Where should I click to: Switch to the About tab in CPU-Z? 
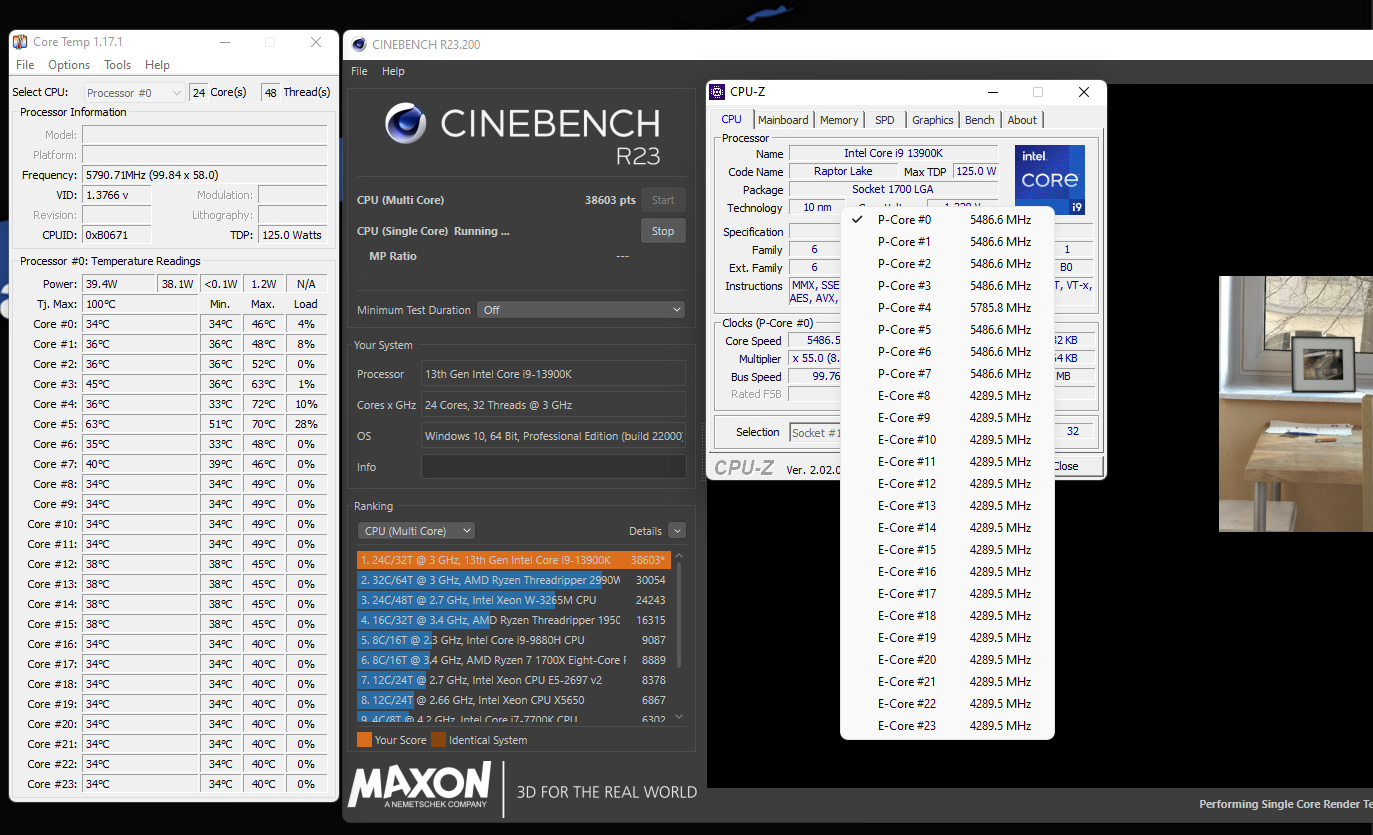click(1022, 120)
